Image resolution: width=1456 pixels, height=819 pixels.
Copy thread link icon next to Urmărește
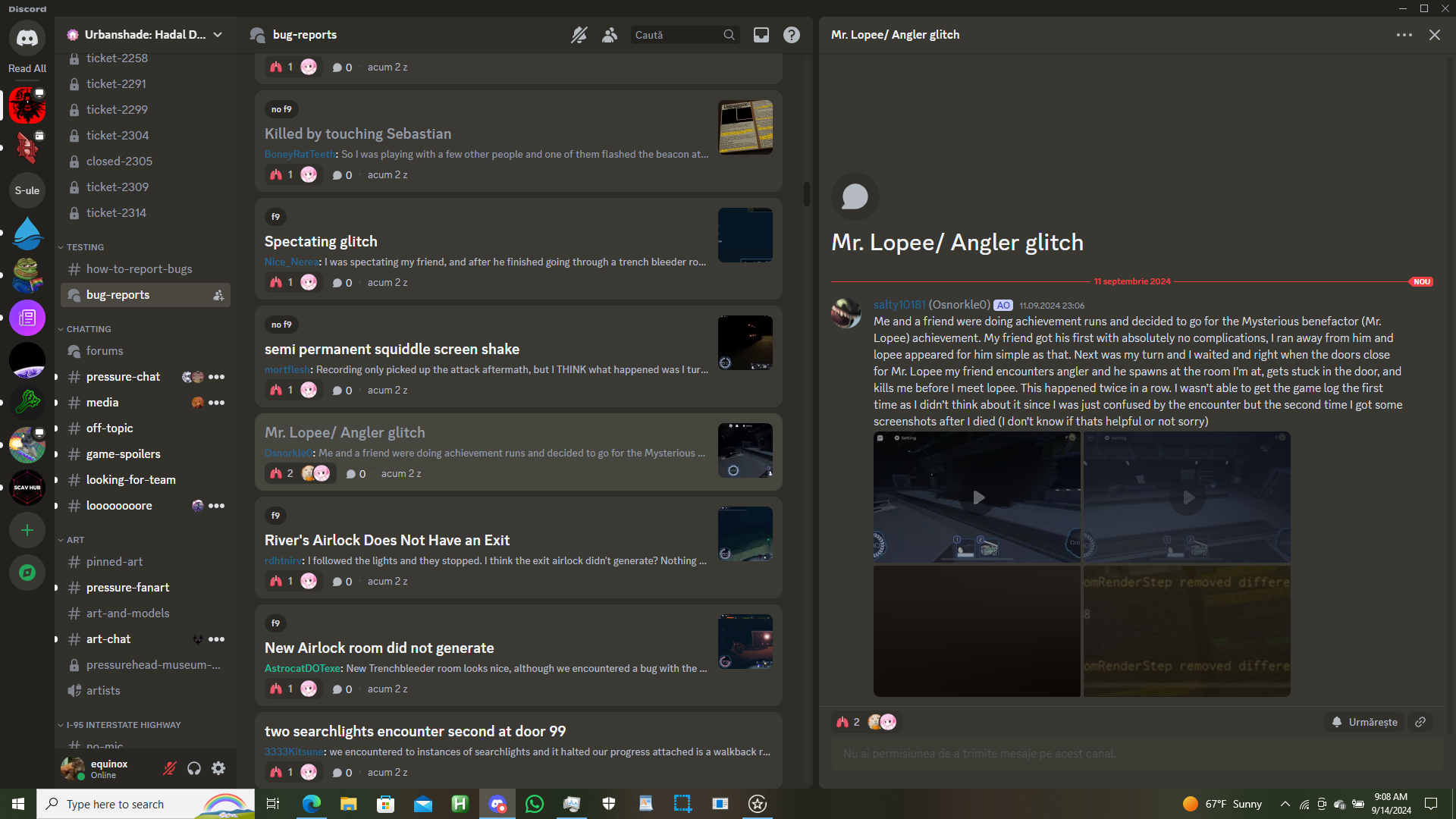(x=1420, y=722)
